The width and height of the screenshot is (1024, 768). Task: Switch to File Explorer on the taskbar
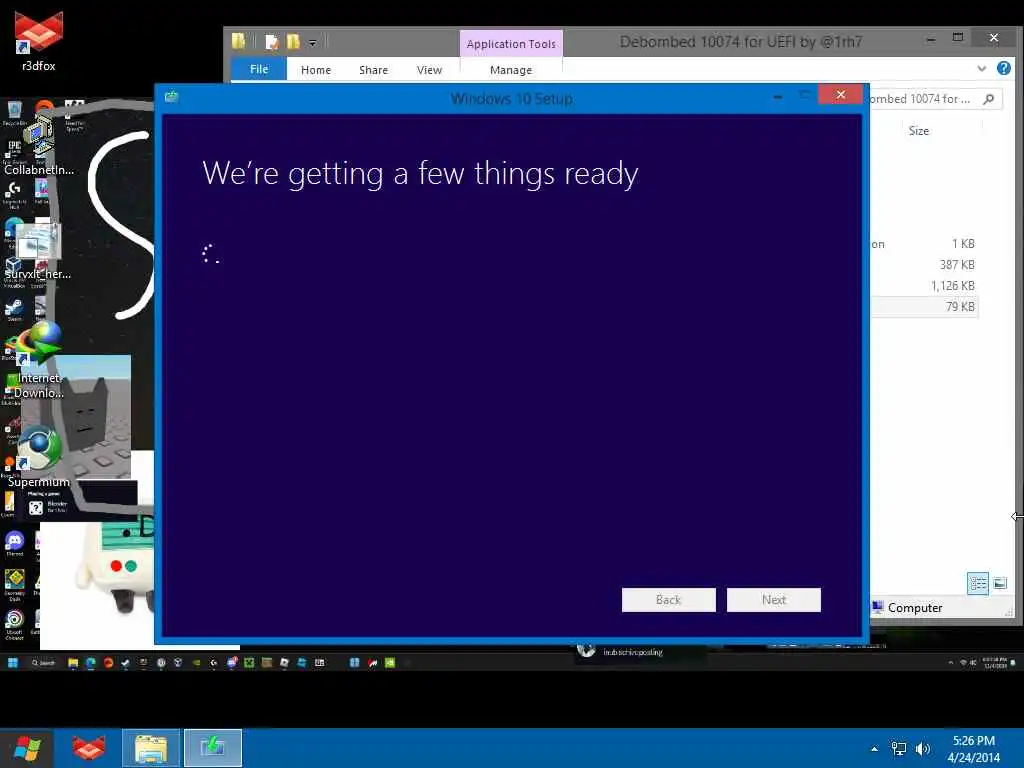click(x=150, y=748)
